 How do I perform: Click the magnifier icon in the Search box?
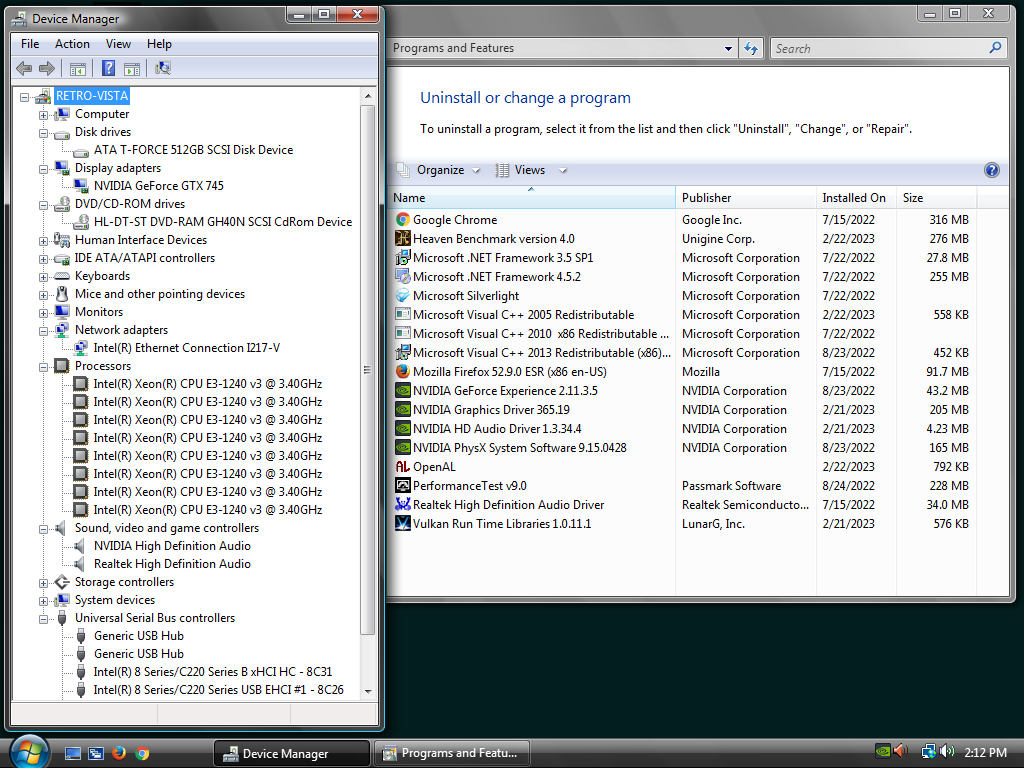point(995,47)
